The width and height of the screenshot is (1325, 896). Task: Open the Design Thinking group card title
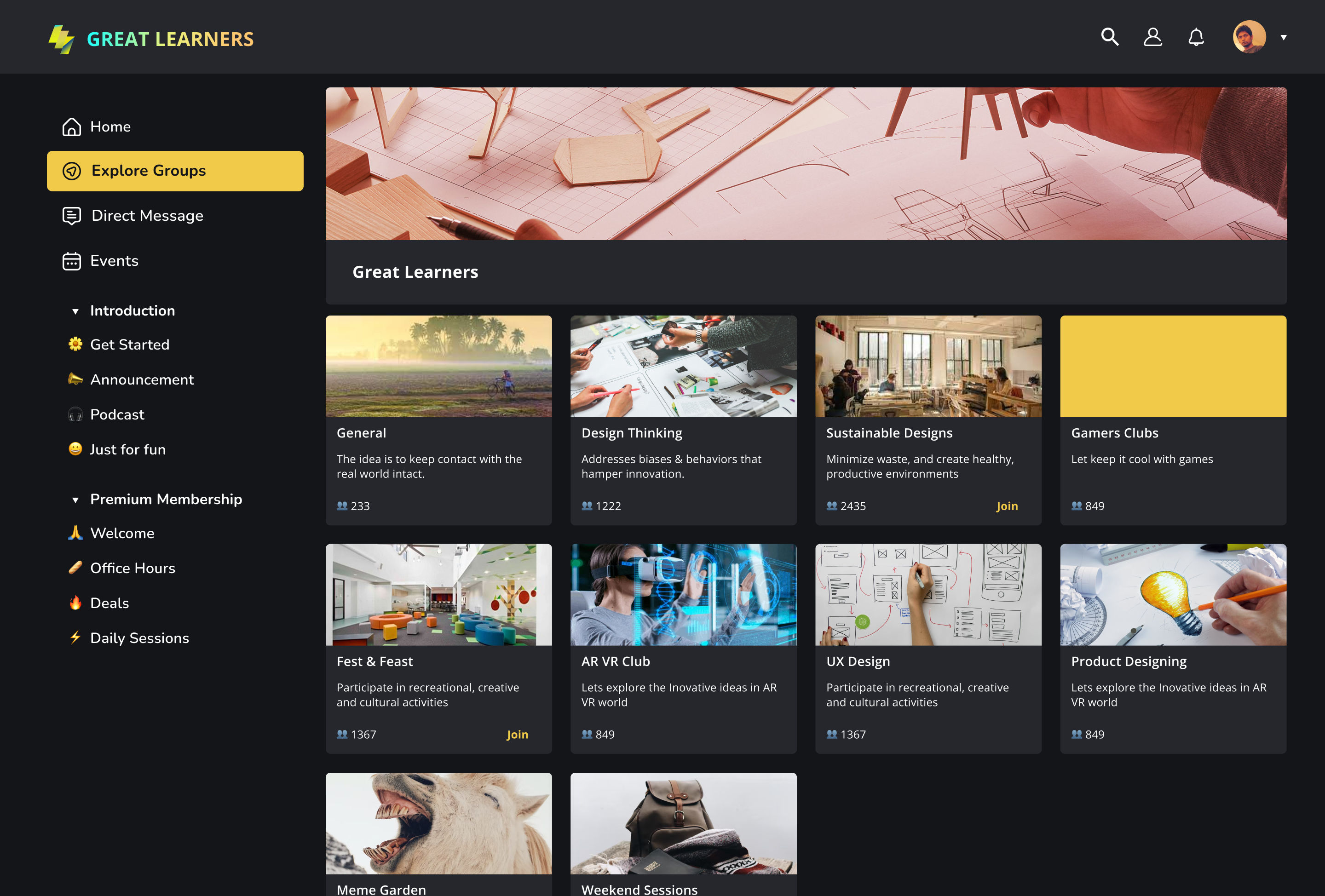tap(631, 433)
